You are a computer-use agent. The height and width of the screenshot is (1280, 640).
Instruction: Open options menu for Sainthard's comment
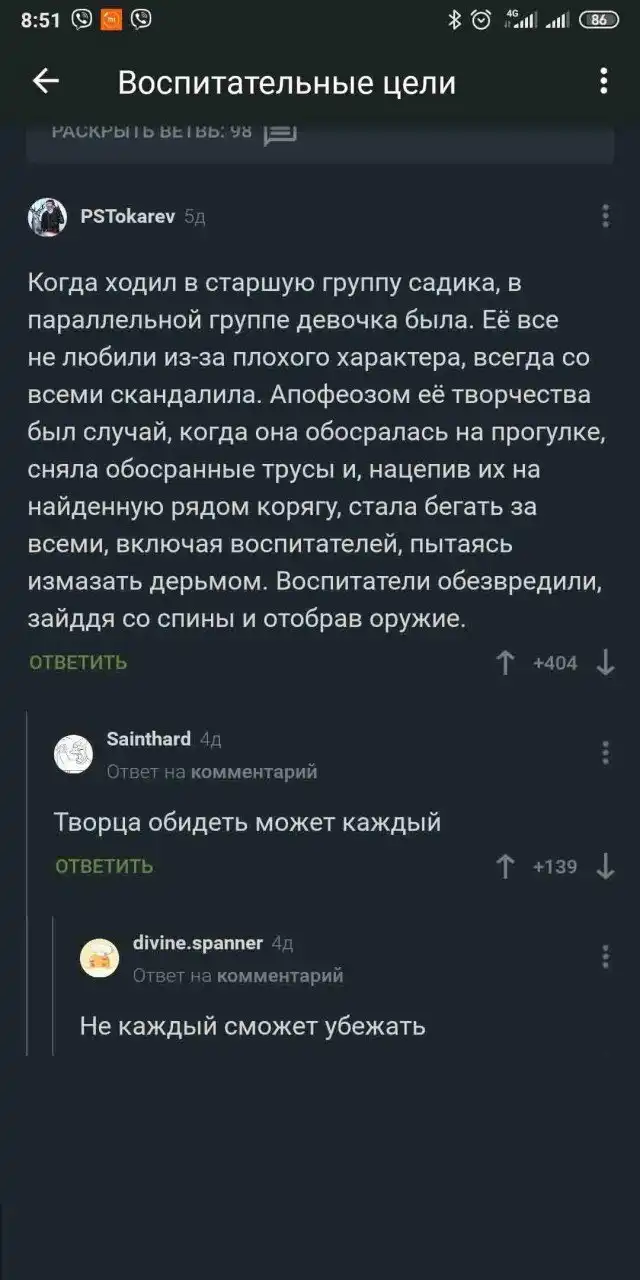(x=605, y=752)
